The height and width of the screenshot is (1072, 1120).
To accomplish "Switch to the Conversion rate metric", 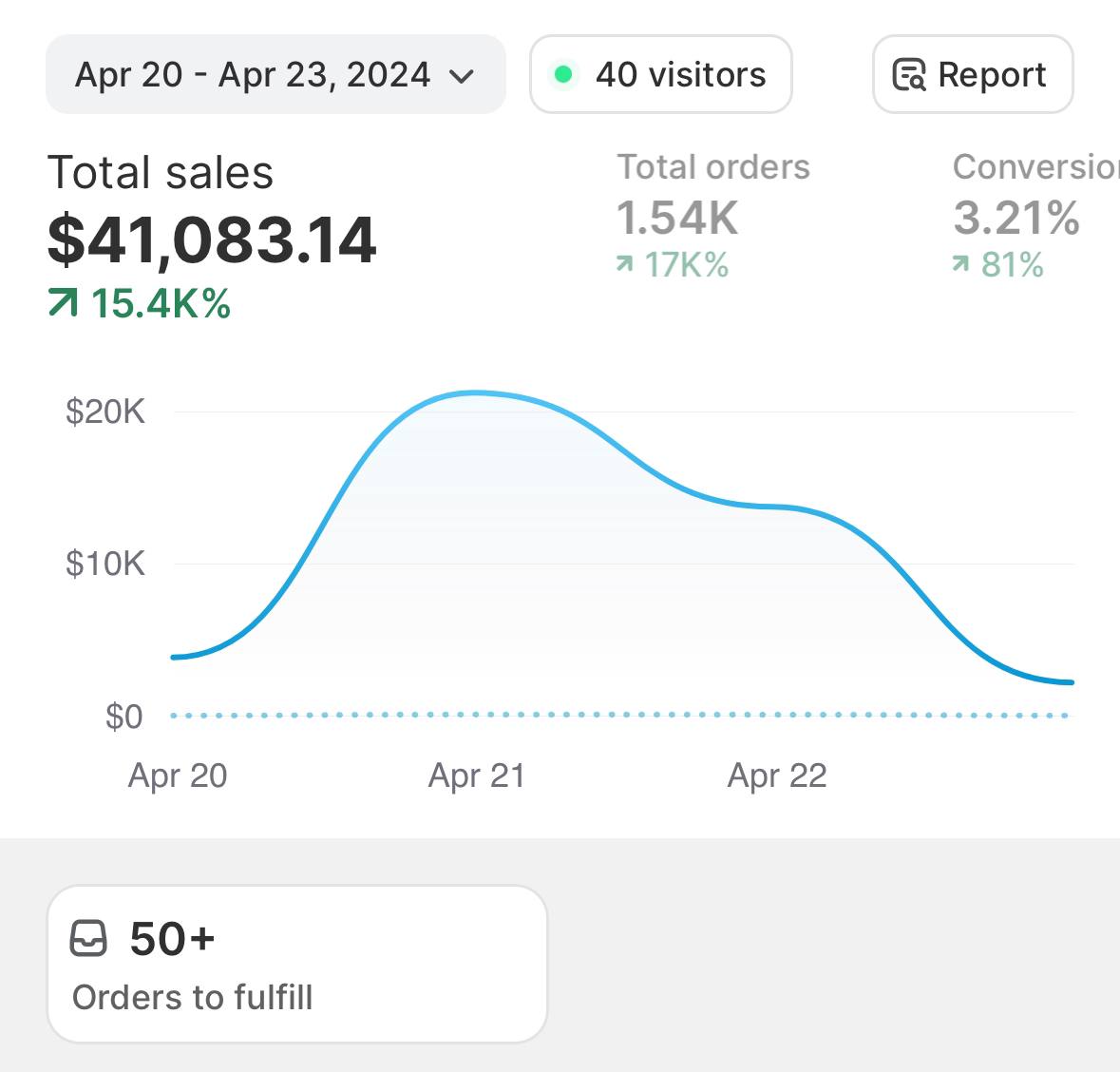I will [x=1035, y=167].
